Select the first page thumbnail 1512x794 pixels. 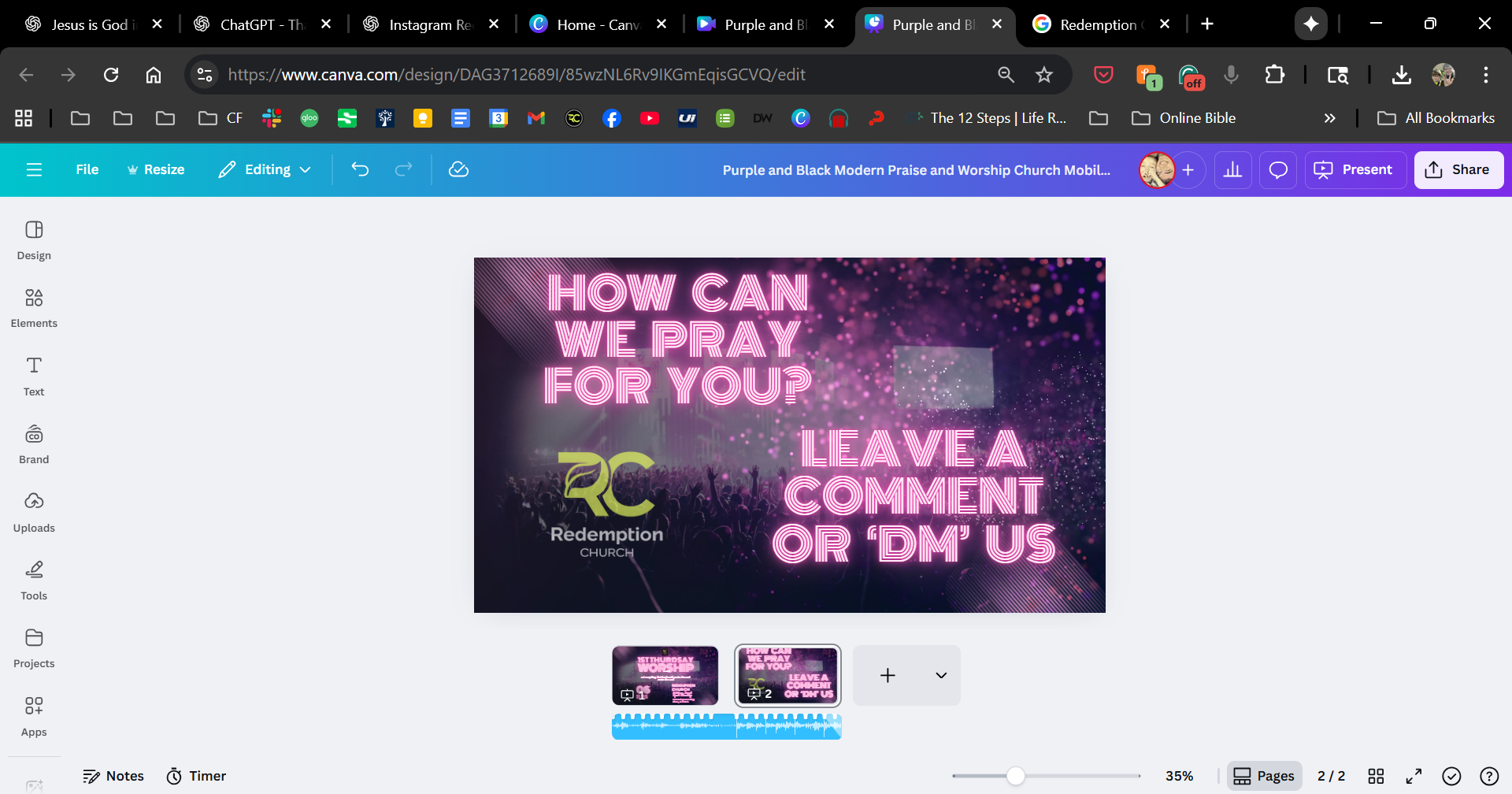[x=665, y=675]
